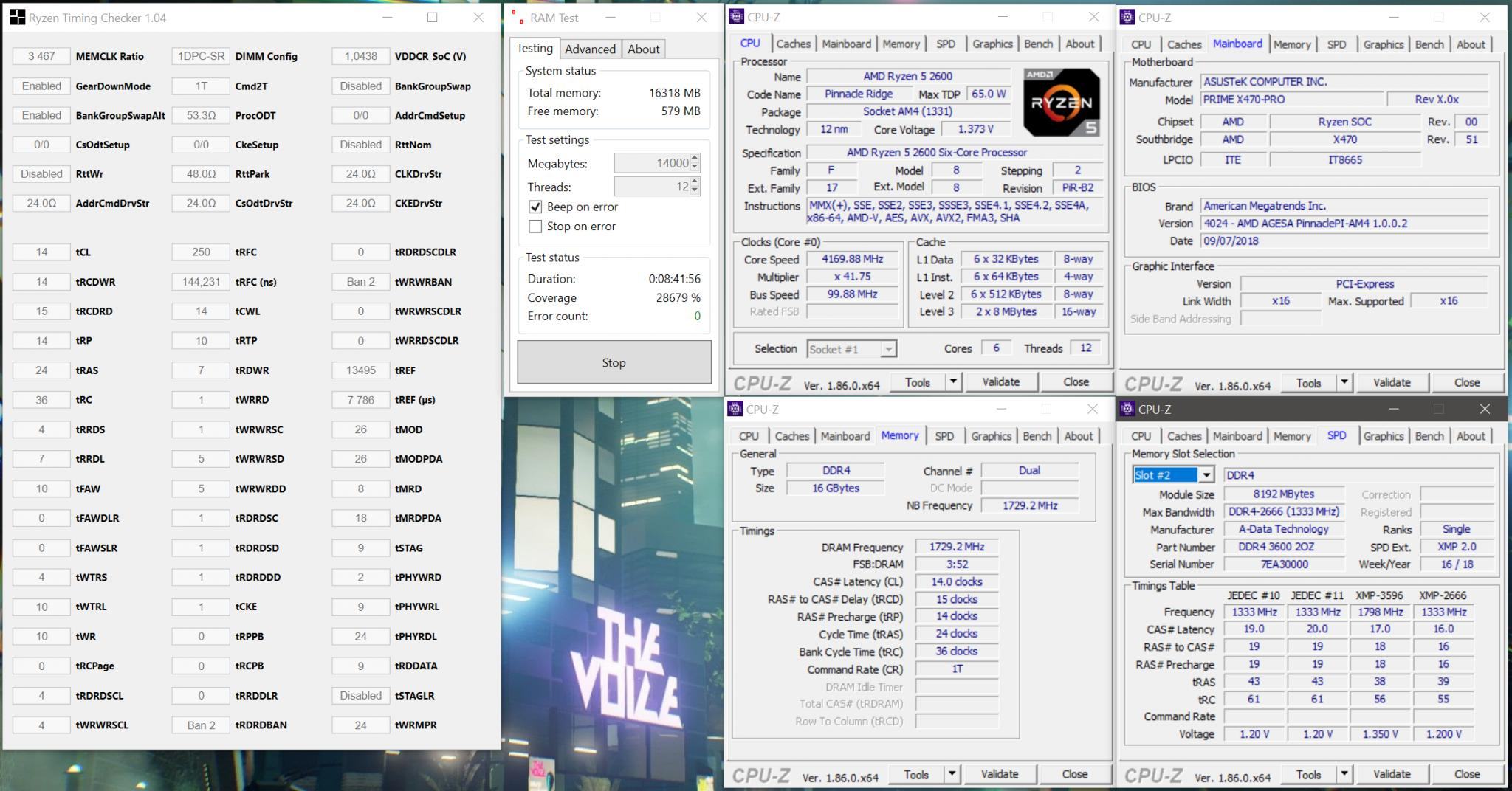Click the CPU-Z title icon of the Motherboard window
Image resolution: width=1512 pixels, height=791 pixels.
(x=1127, y=17)
